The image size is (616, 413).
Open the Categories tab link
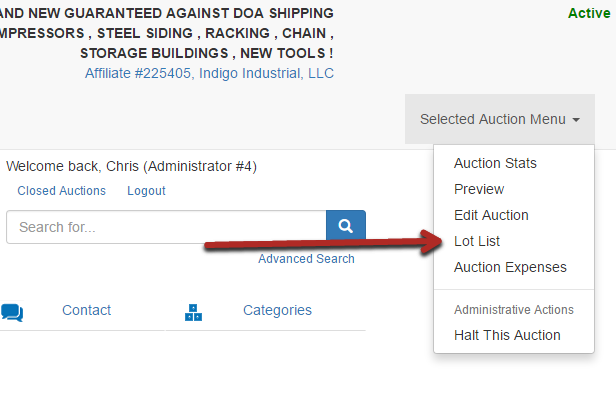pyautogui.click(x=277, y=310)
